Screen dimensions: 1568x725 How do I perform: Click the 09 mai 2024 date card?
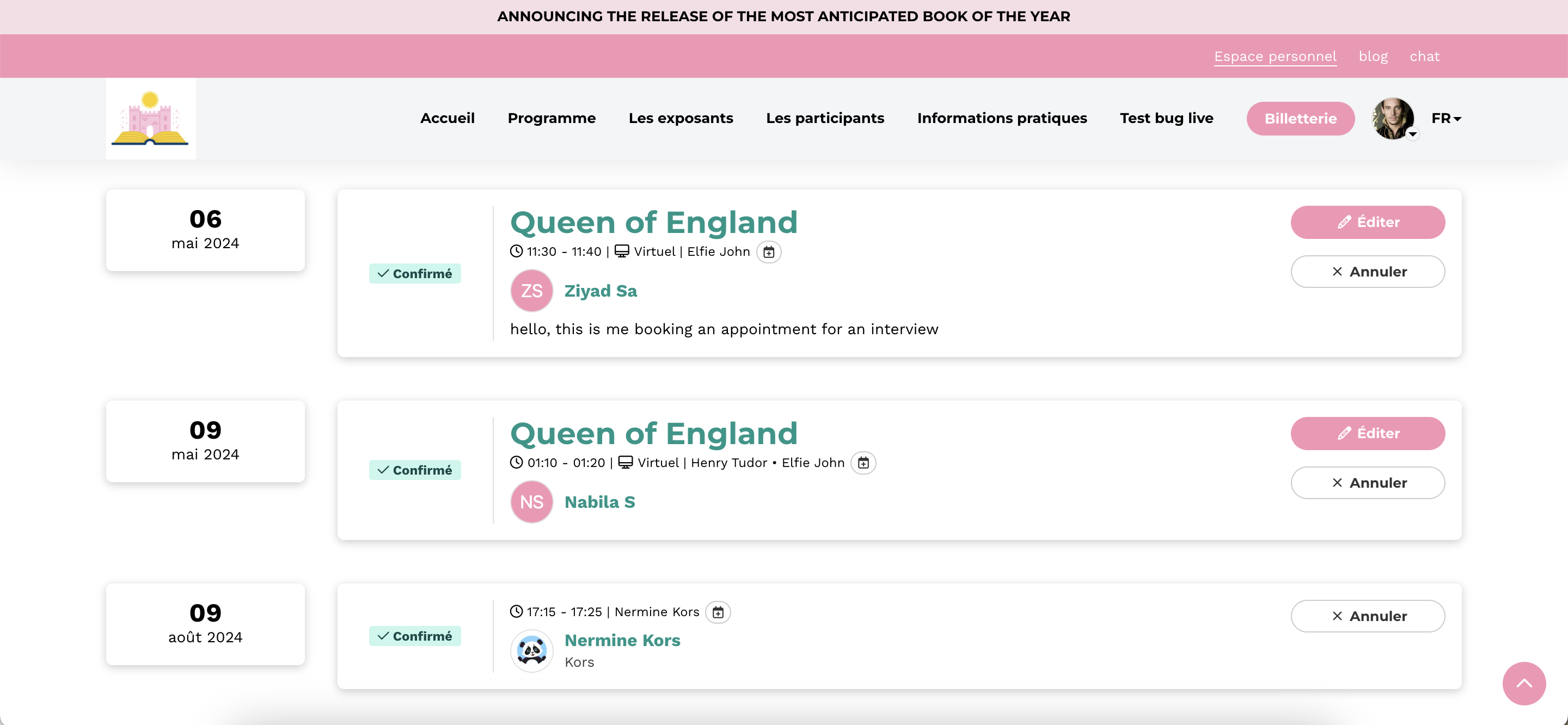(205, 441)
